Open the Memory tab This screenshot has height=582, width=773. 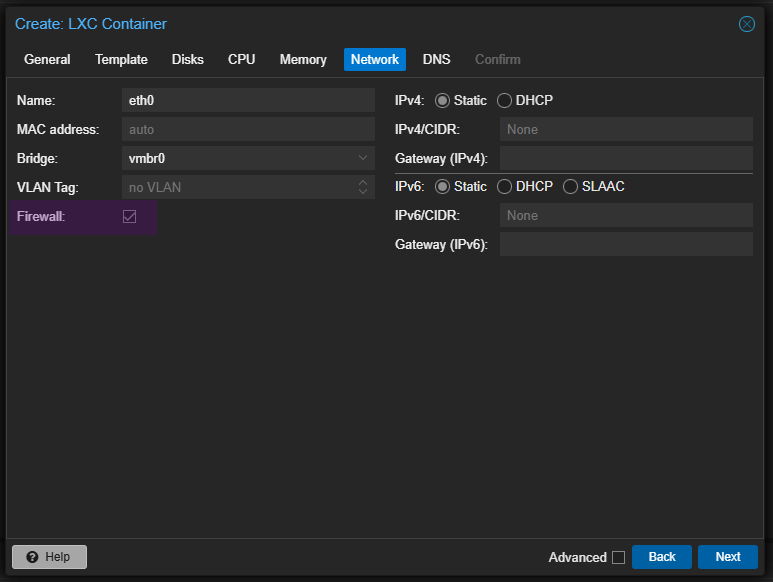click(303, 60)
